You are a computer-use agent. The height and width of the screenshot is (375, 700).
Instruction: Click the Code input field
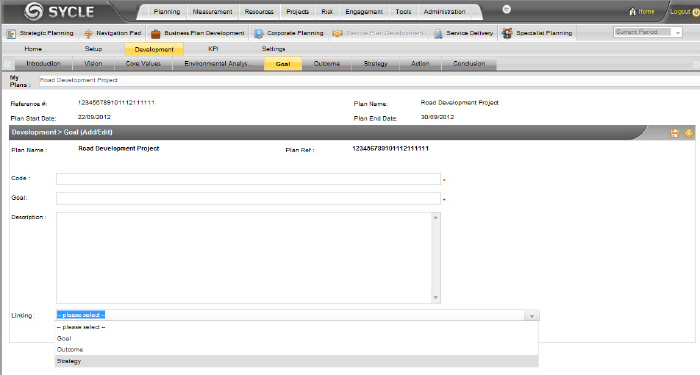click(248, 179)
